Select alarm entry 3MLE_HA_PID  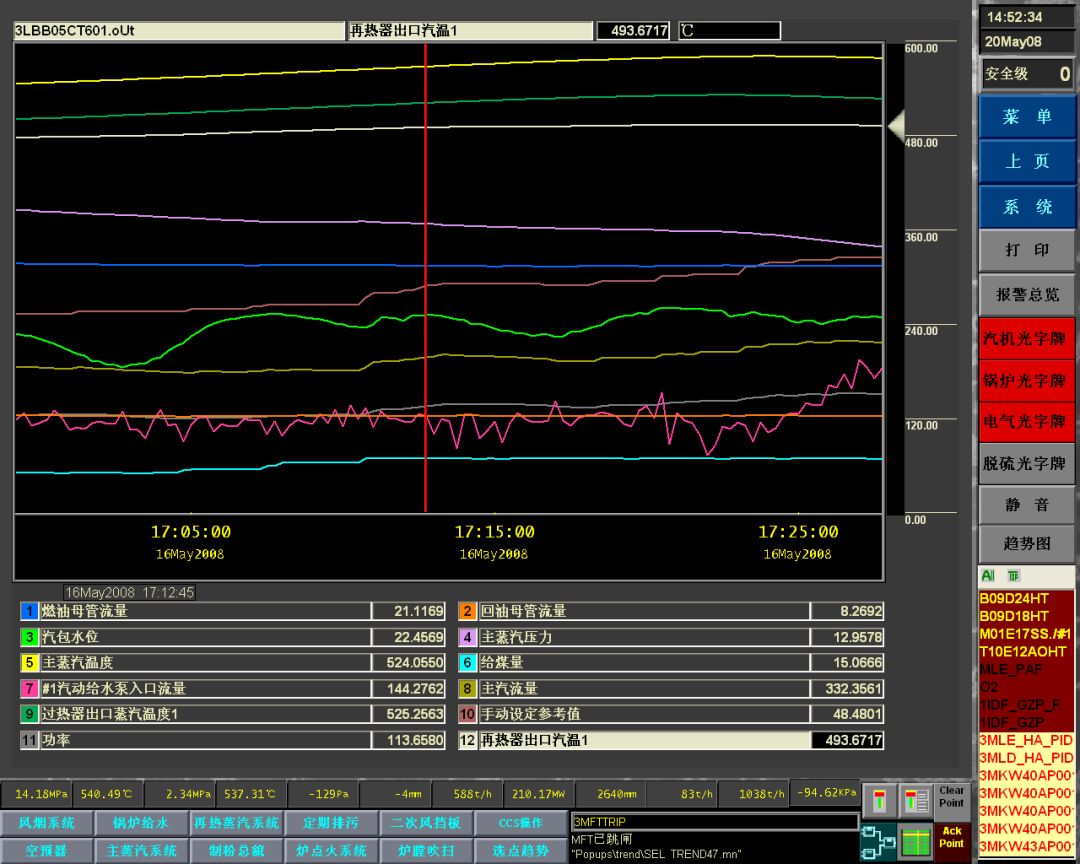point(1026,740)
